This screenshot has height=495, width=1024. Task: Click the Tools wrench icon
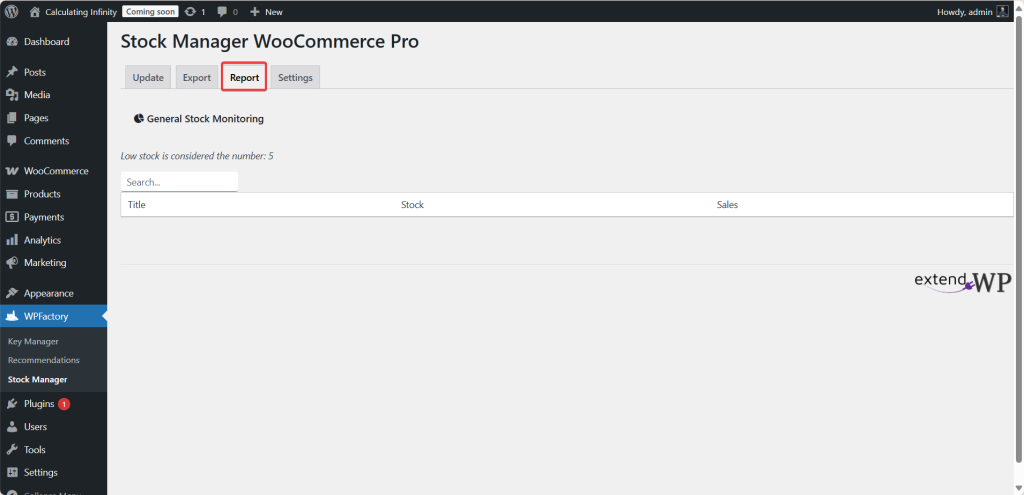[x=12, y=450]
